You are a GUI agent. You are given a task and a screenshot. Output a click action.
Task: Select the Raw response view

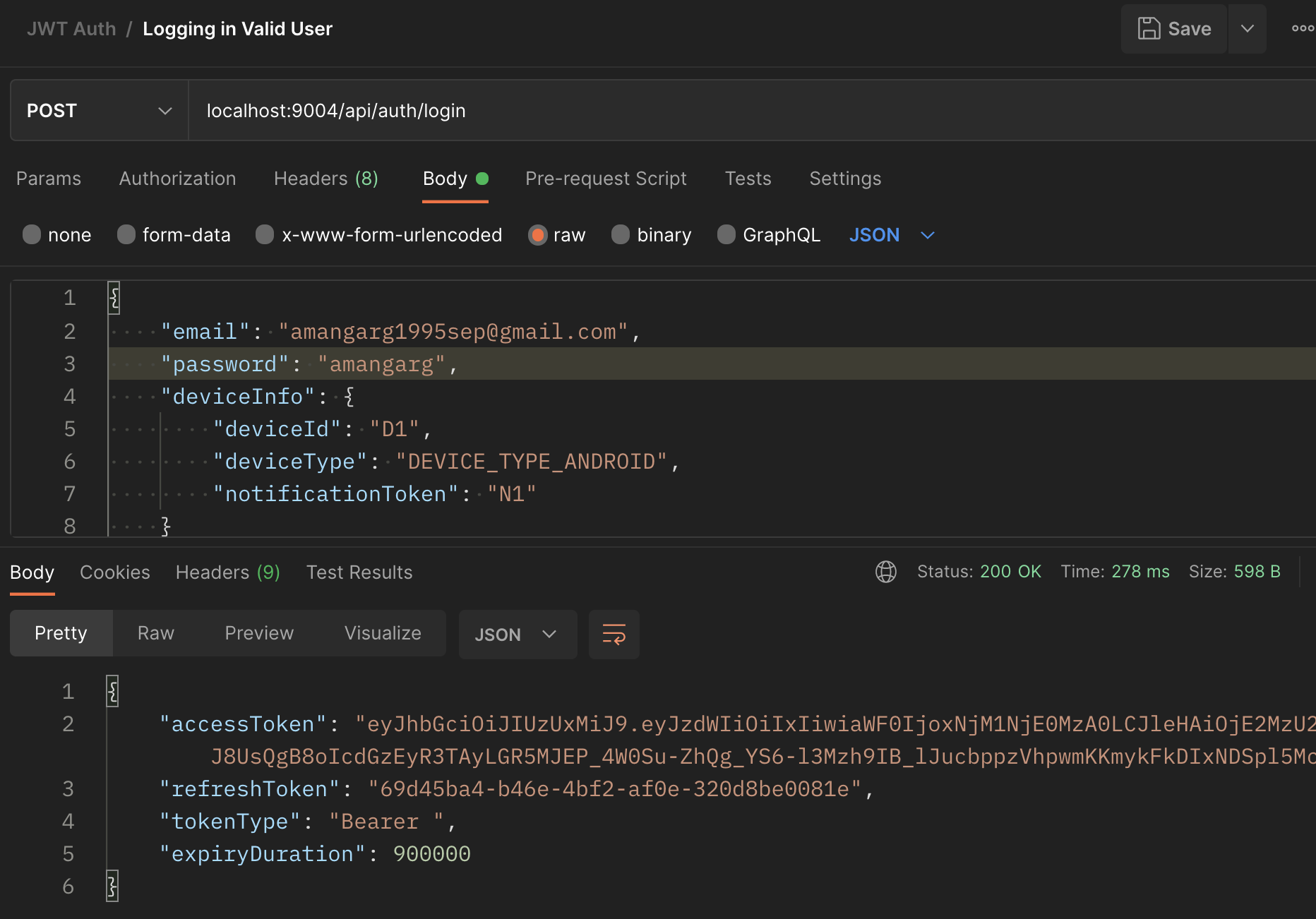click(x=156, y=633)
